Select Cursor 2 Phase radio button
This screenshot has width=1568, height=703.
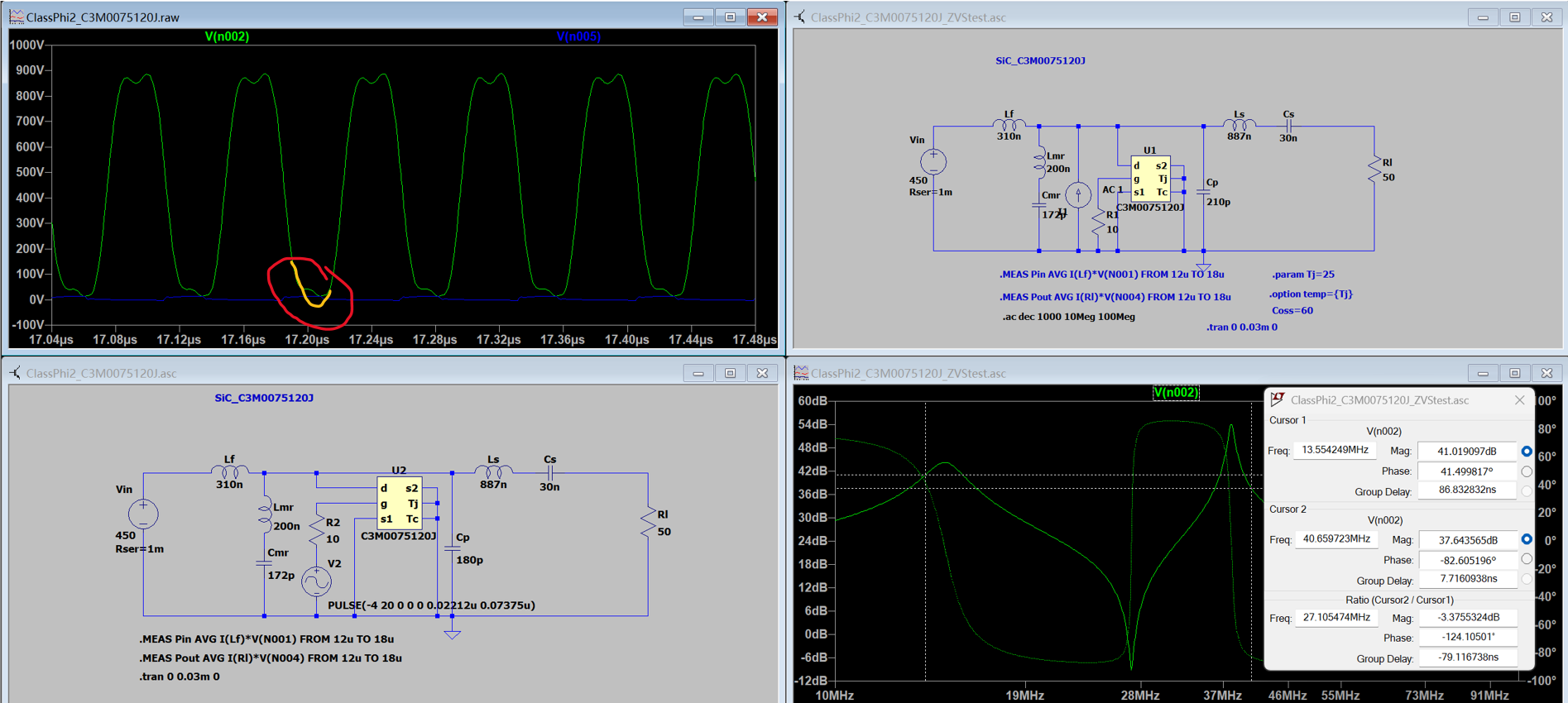coord(1527,559)
